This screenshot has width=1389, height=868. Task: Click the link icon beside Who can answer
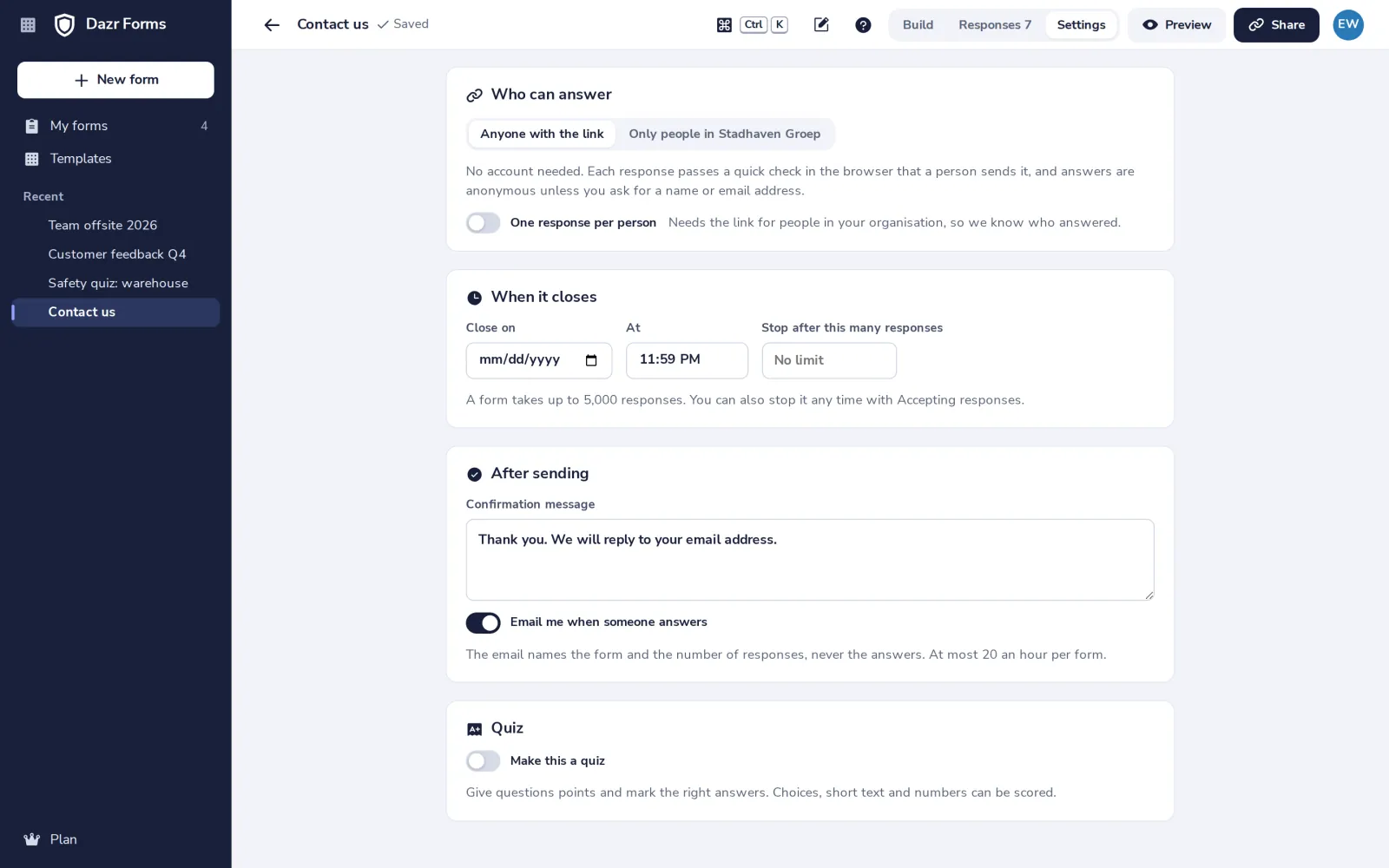click(474, 95)
